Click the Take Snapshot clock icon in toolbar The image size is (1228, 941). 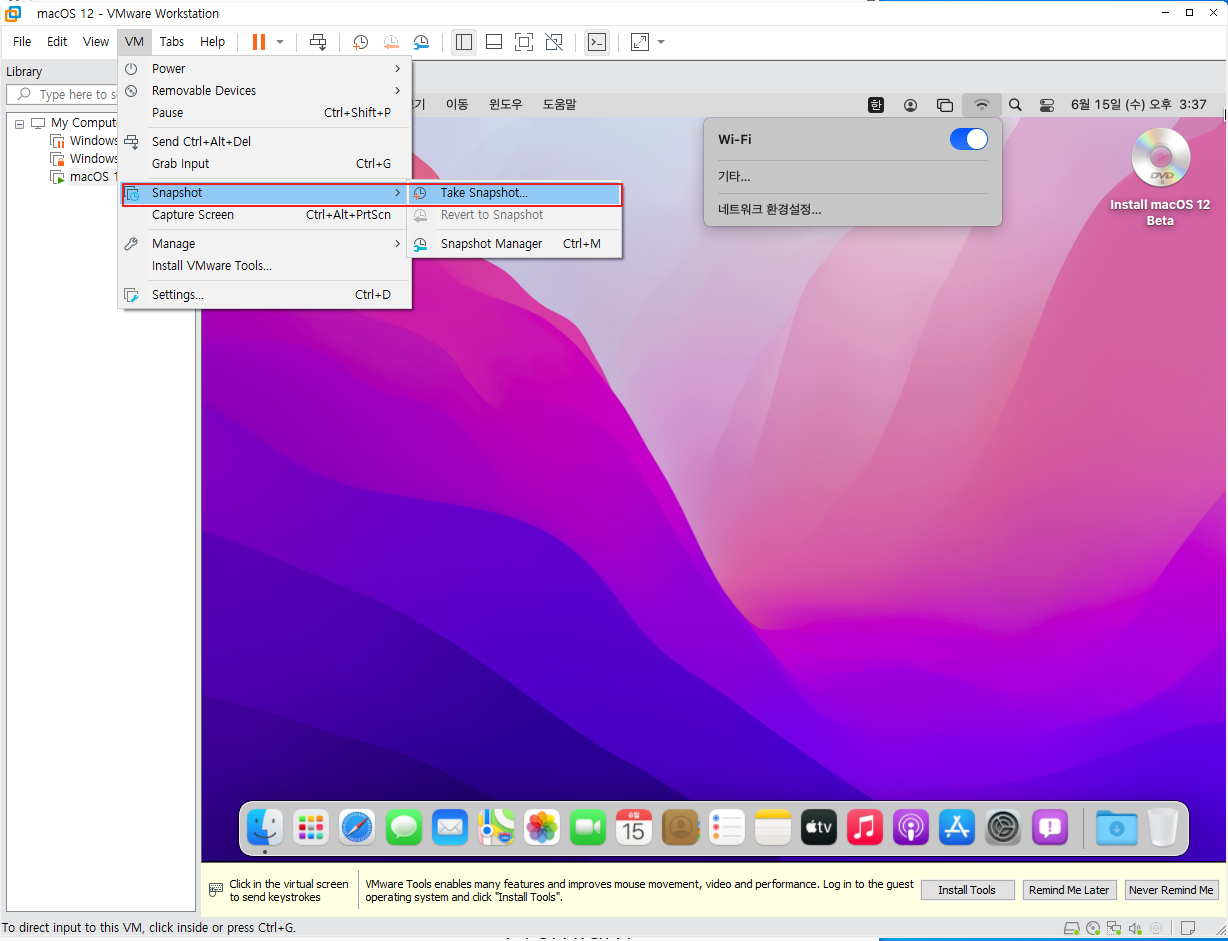pyautogui.click(x=360, y=42)
